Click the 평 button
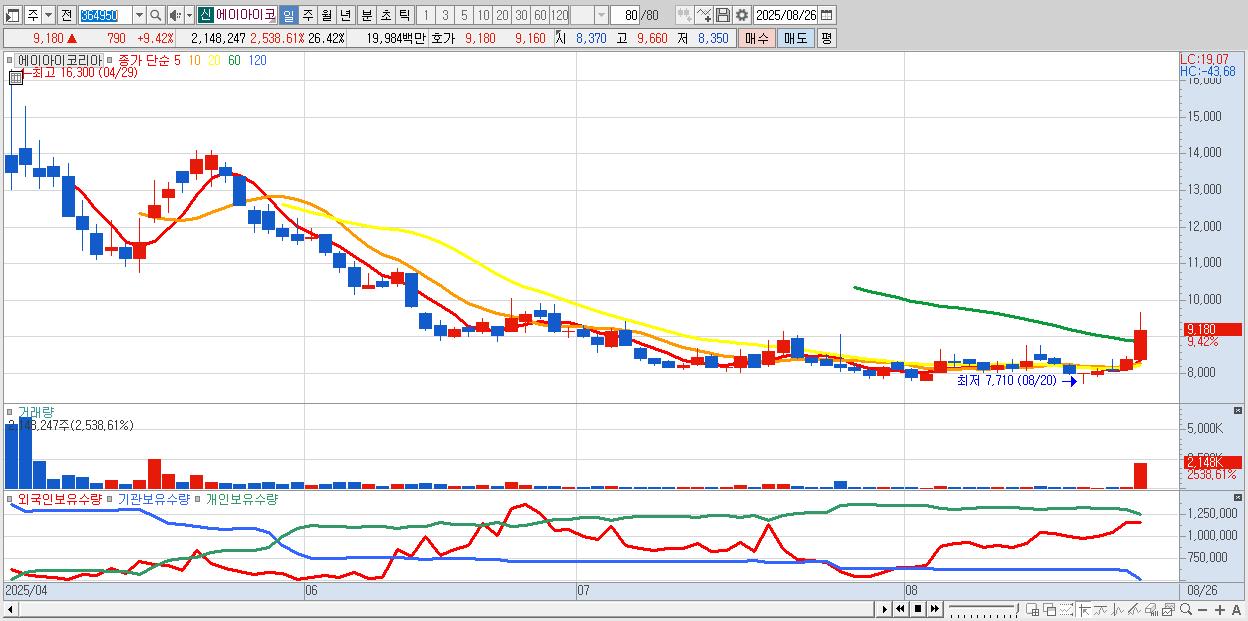 tap(826, 38)
